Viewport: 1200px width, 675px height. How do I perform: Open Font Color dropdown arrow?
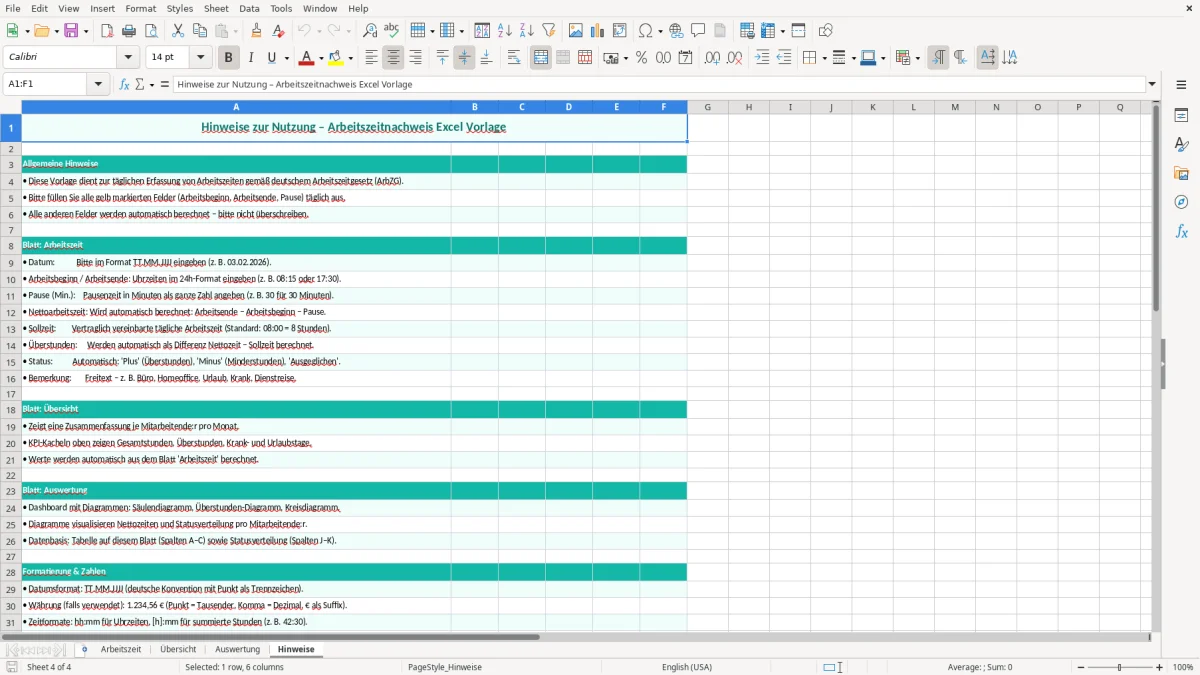pyautogui.click(x=320, y=58)
